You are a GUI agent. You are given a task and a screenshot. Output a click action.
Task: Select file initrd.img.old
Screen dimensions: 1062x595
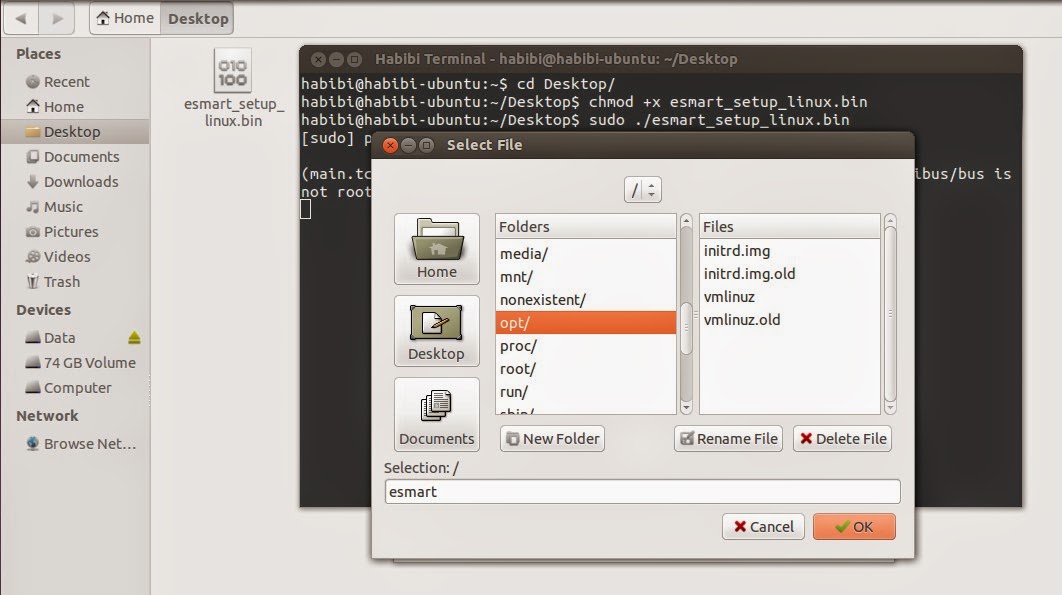(x=790, y=274)
